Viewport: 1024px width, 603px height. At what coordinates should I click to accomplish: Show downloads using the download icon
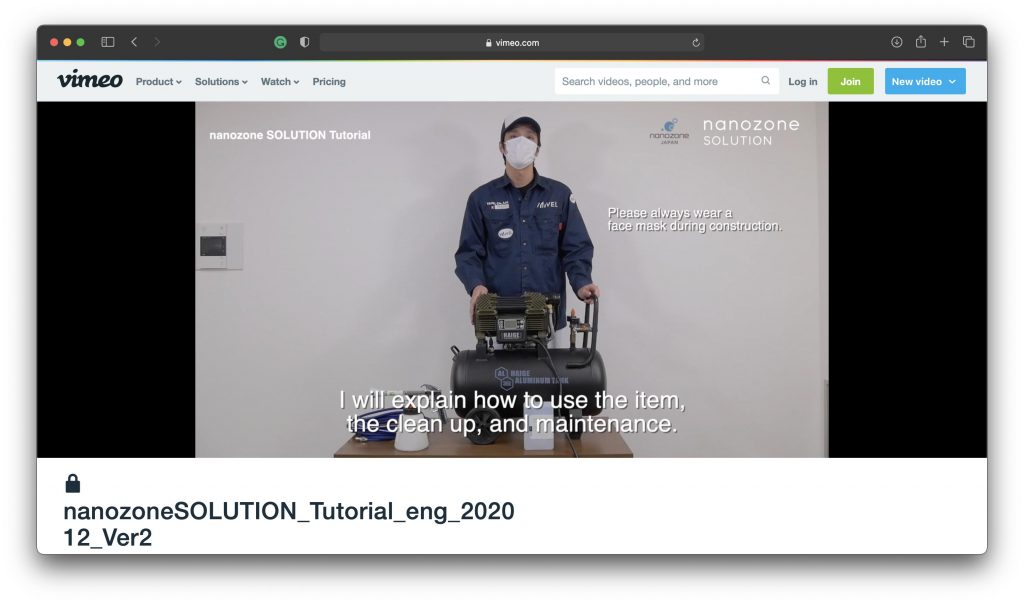[x=897, y=42]
